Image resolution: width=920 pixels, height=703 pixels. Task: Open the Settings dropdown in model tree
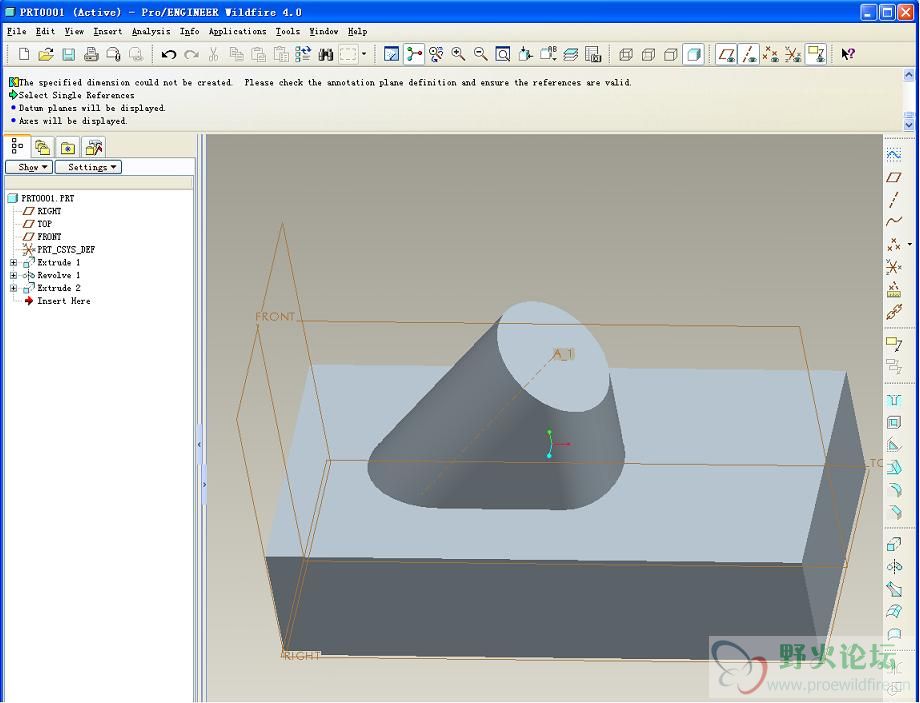point(88,167)
